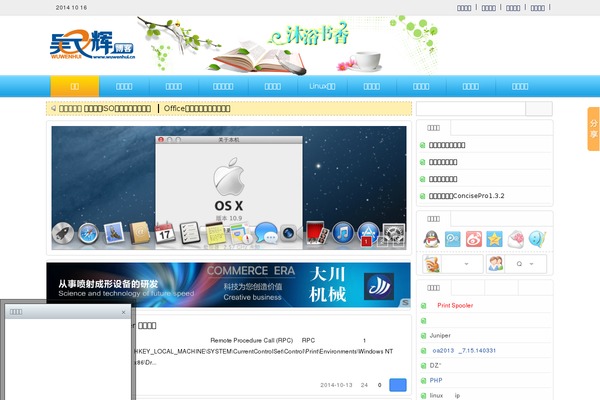600x400 pixels.
Task: Click the book and teacup header banner
Action: (287, 45)
